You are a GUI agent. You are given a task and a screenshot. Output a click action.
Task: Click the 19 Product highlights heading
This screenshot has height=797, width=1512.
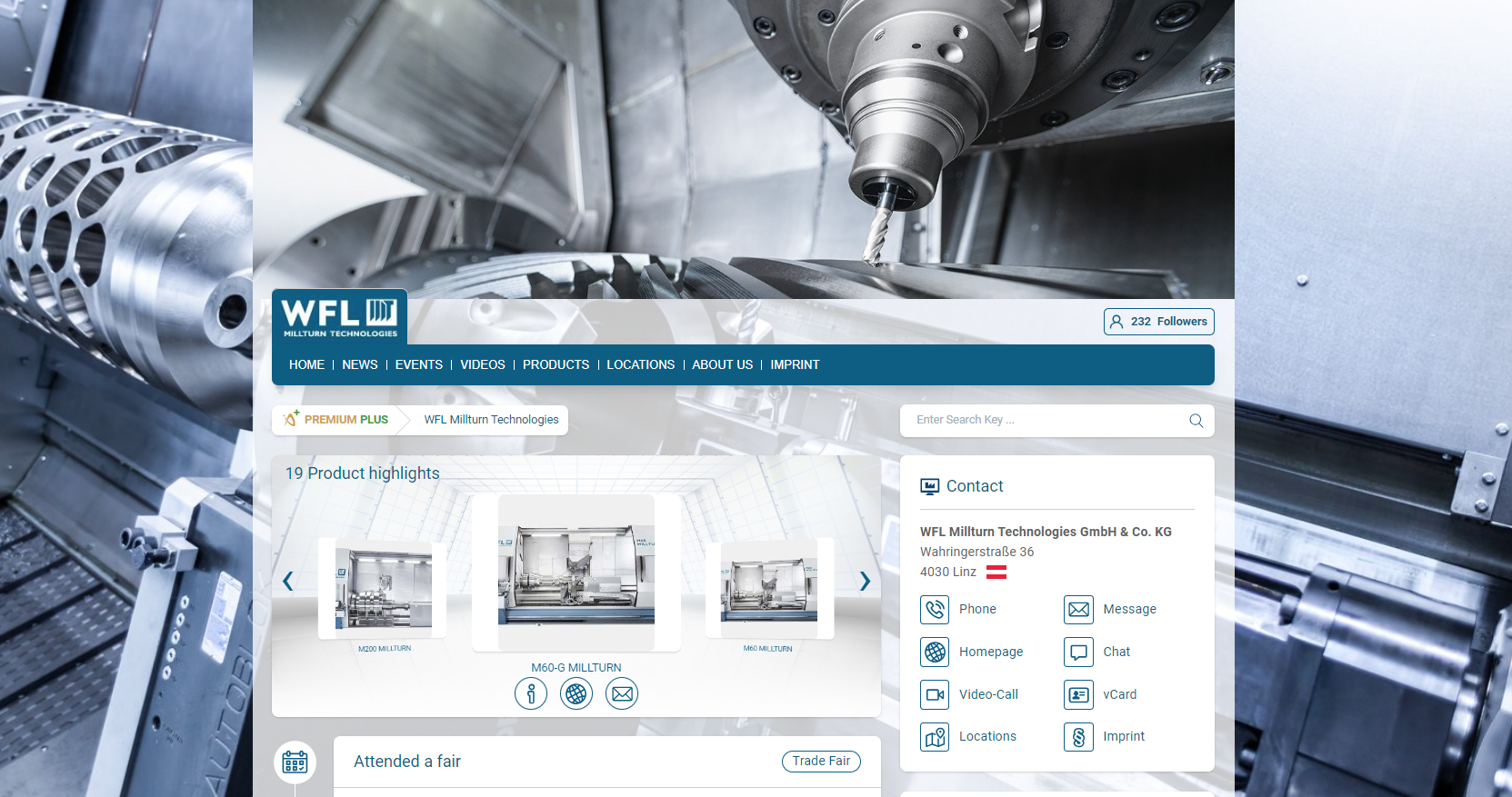click(x=362, y=473)
